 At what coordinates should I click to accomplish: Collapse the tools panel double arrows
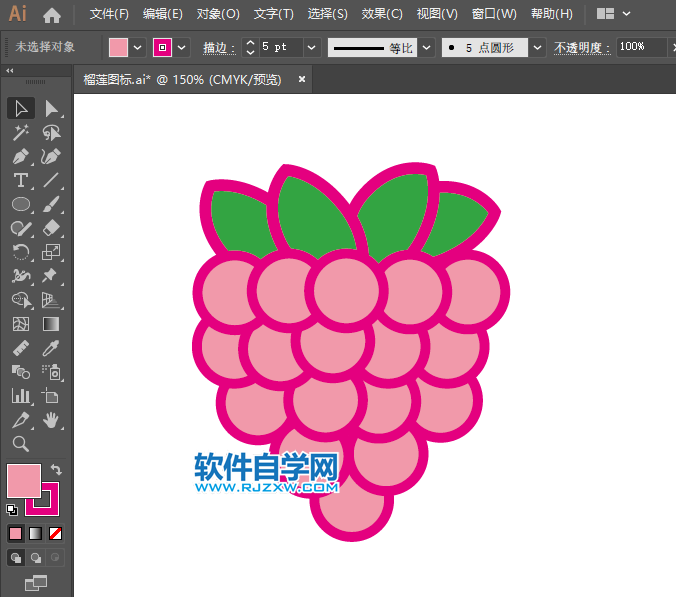pos(9,71)
